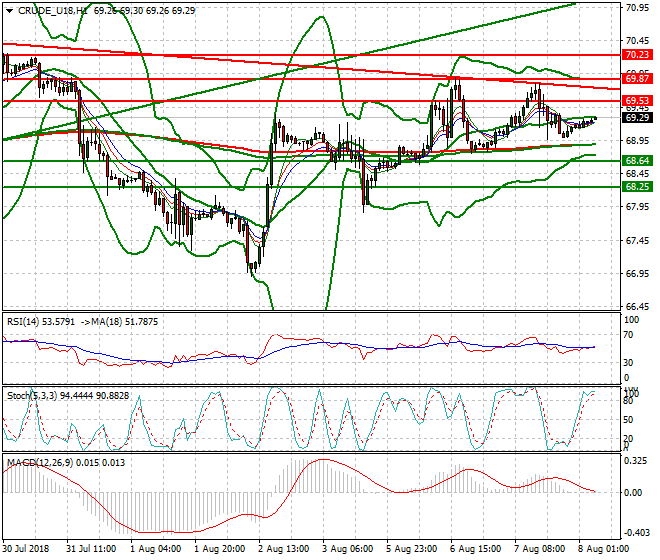
Task: Open the chart menu triangle beside CRUDE_U18,H1
Action: click(9, 11)
